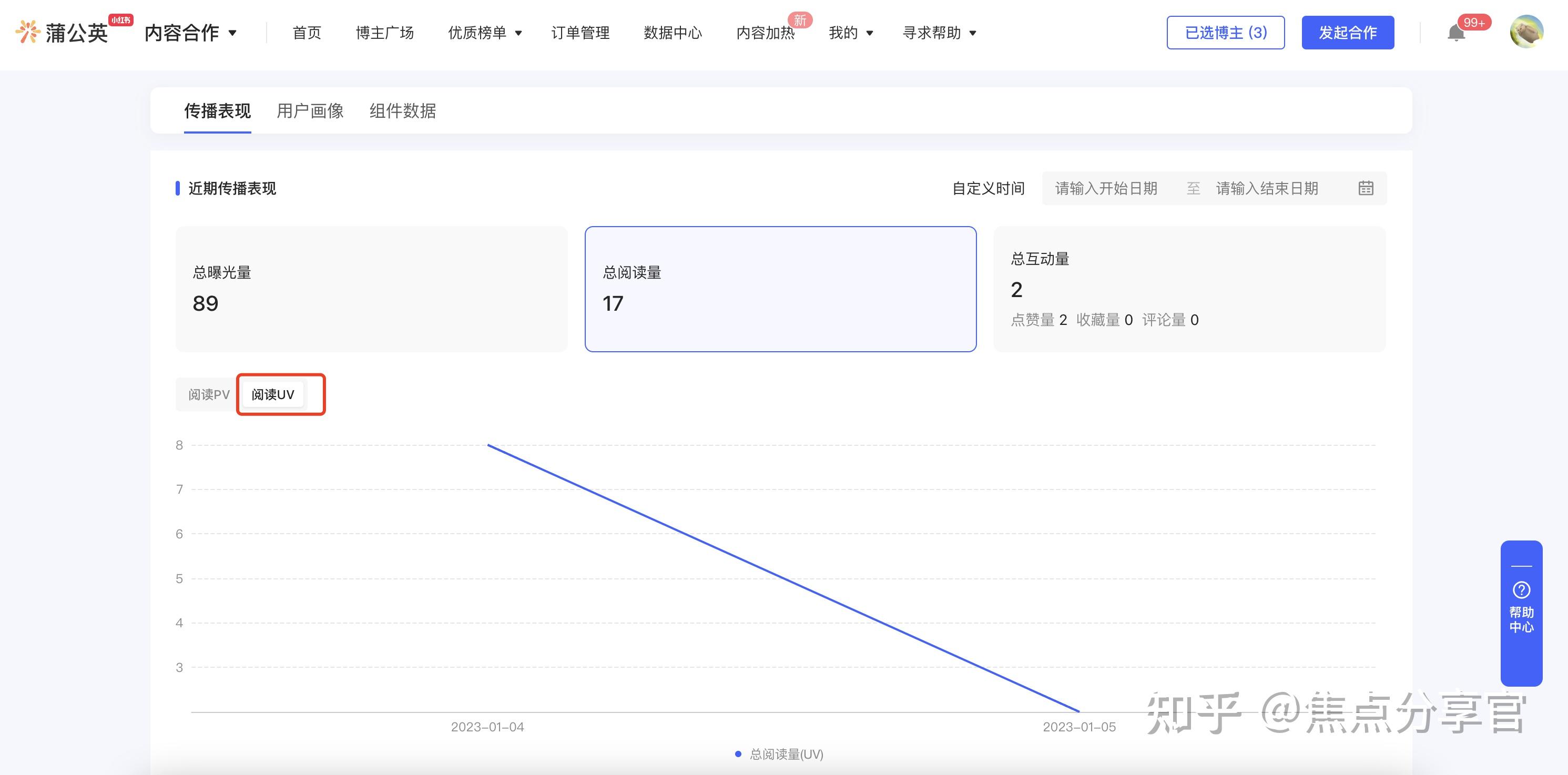Switch chart to 阅读PV
Screen dimensions: 1568x775
coord(209,394)
